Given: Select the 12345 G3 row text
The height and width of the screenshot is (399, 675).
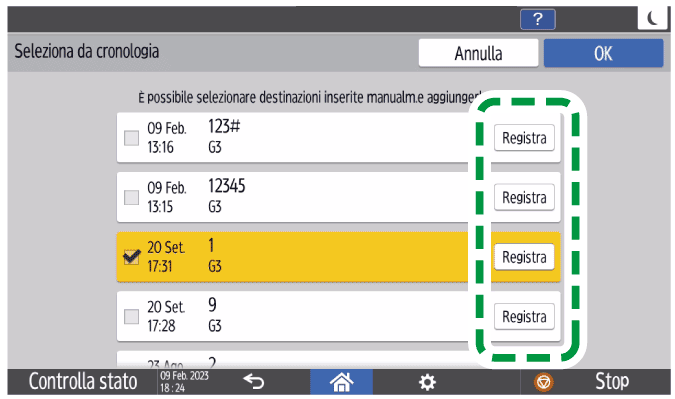Looking at the screenshot, I should pyautogui.click(x=226, y=196).
